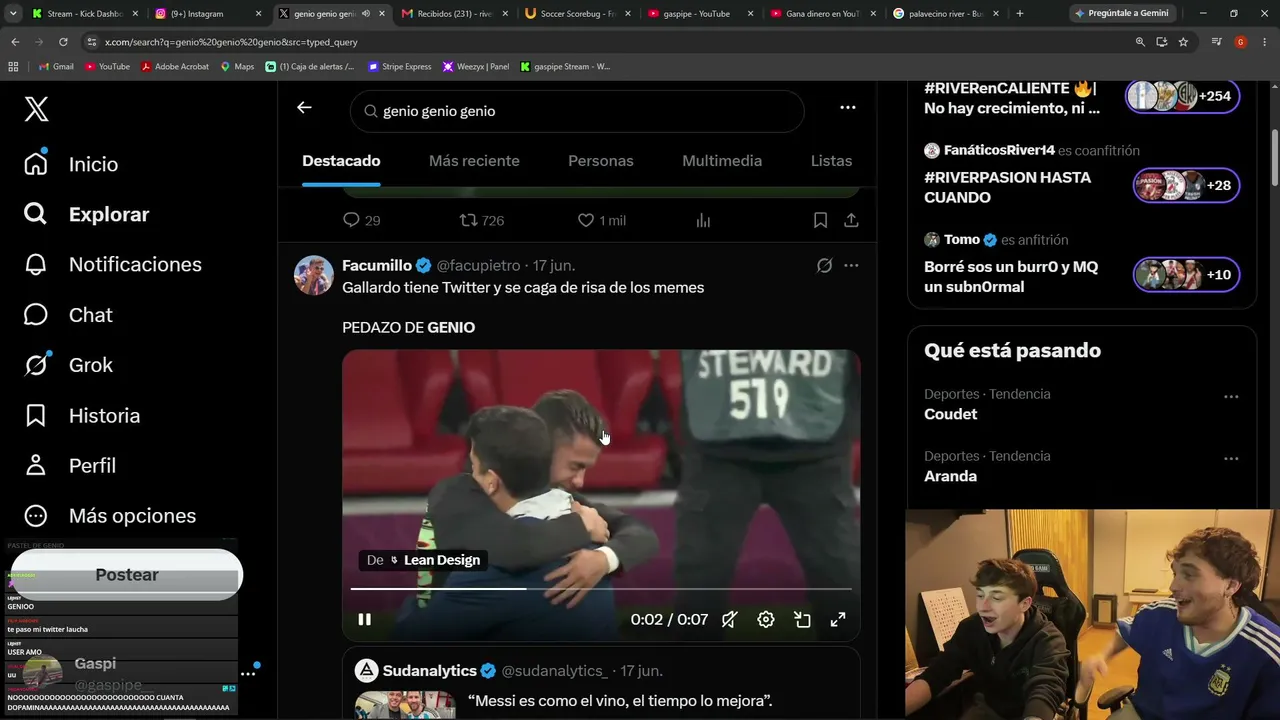Go to Inicio in sidebar
Screen dimensions: 1280x720
[71, 164]
